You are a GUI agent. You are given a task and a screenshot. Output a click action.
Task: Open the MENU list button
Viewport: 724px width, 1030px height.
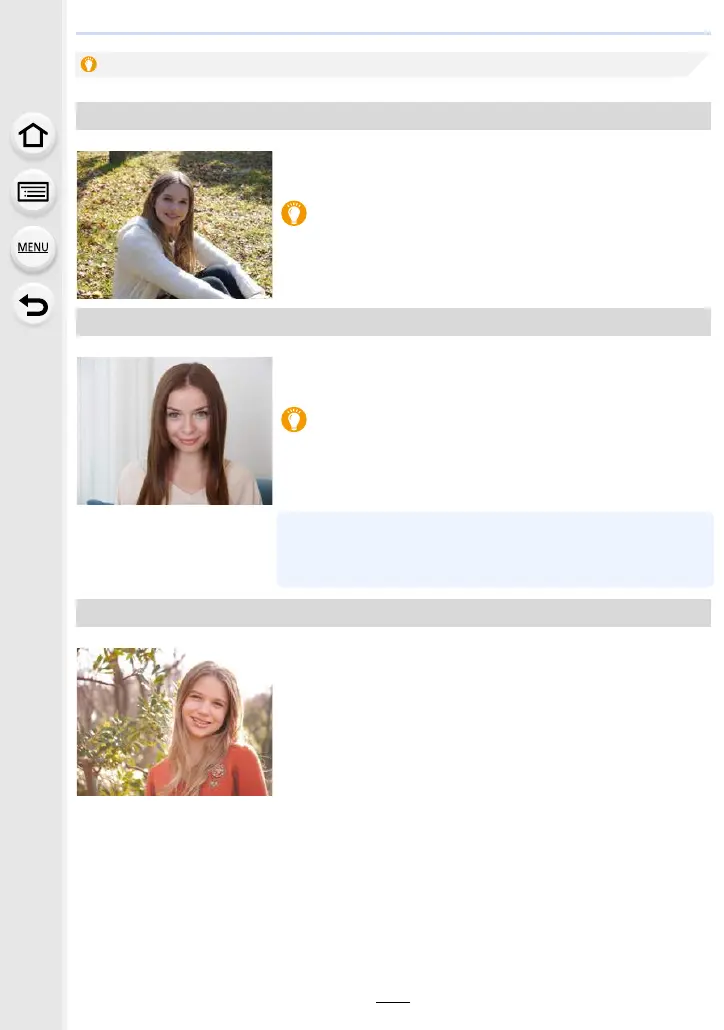coord(33,248)
